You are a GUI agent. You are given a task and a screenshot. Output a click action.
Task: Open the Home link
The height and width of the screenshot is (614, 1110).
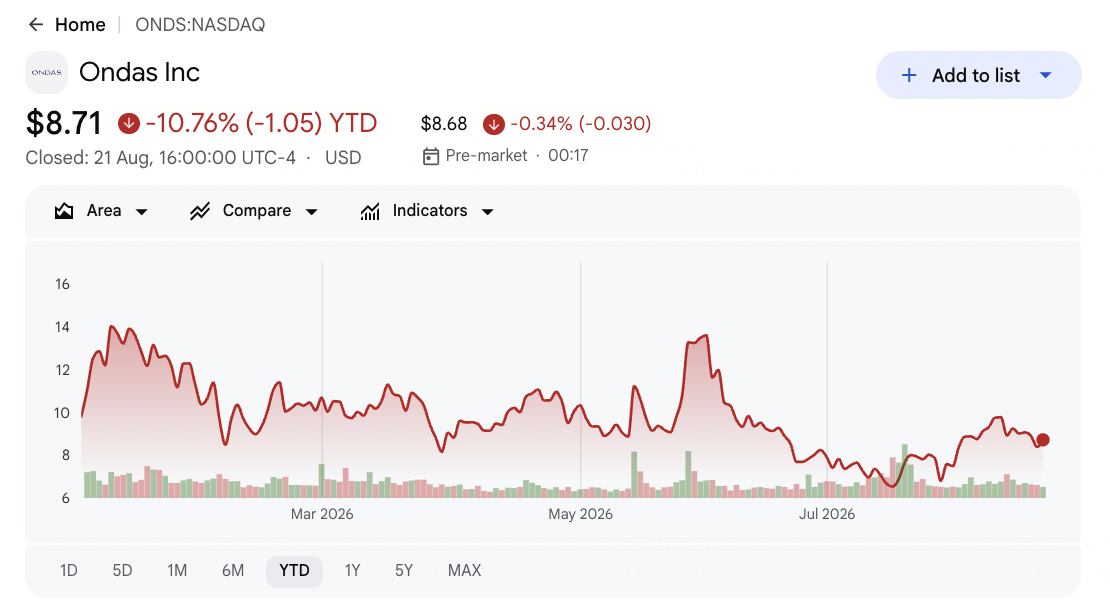80,25
